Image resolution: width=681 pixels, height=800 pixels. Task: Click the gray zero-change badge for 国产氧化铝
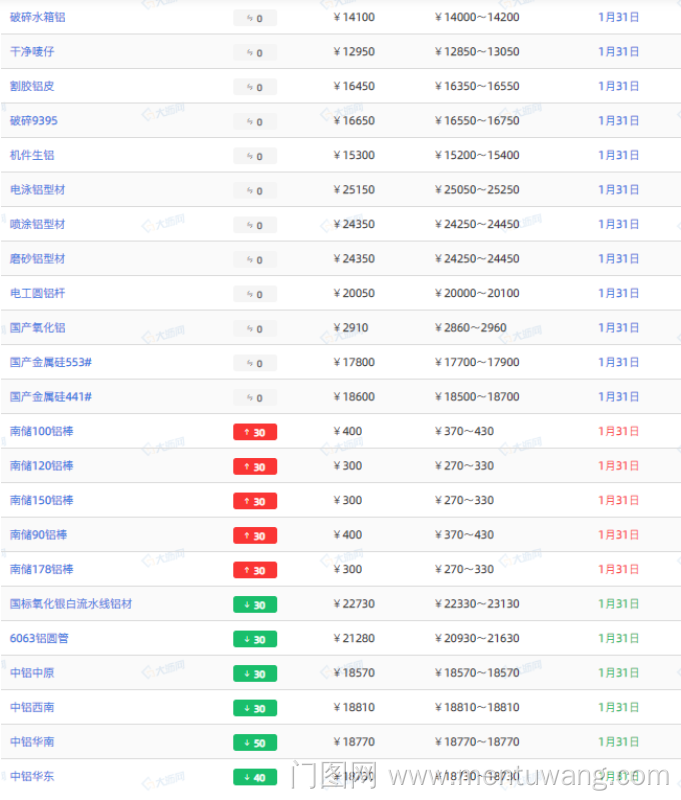point(255,328)
